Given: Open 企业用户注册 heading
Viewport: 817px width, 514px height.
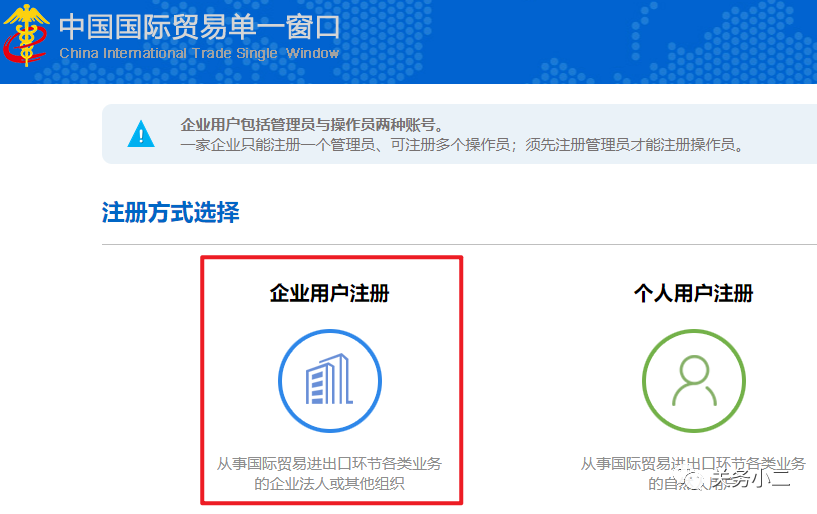Looking at the screenshot, I should pyautogui.click(x=329, y=293).
